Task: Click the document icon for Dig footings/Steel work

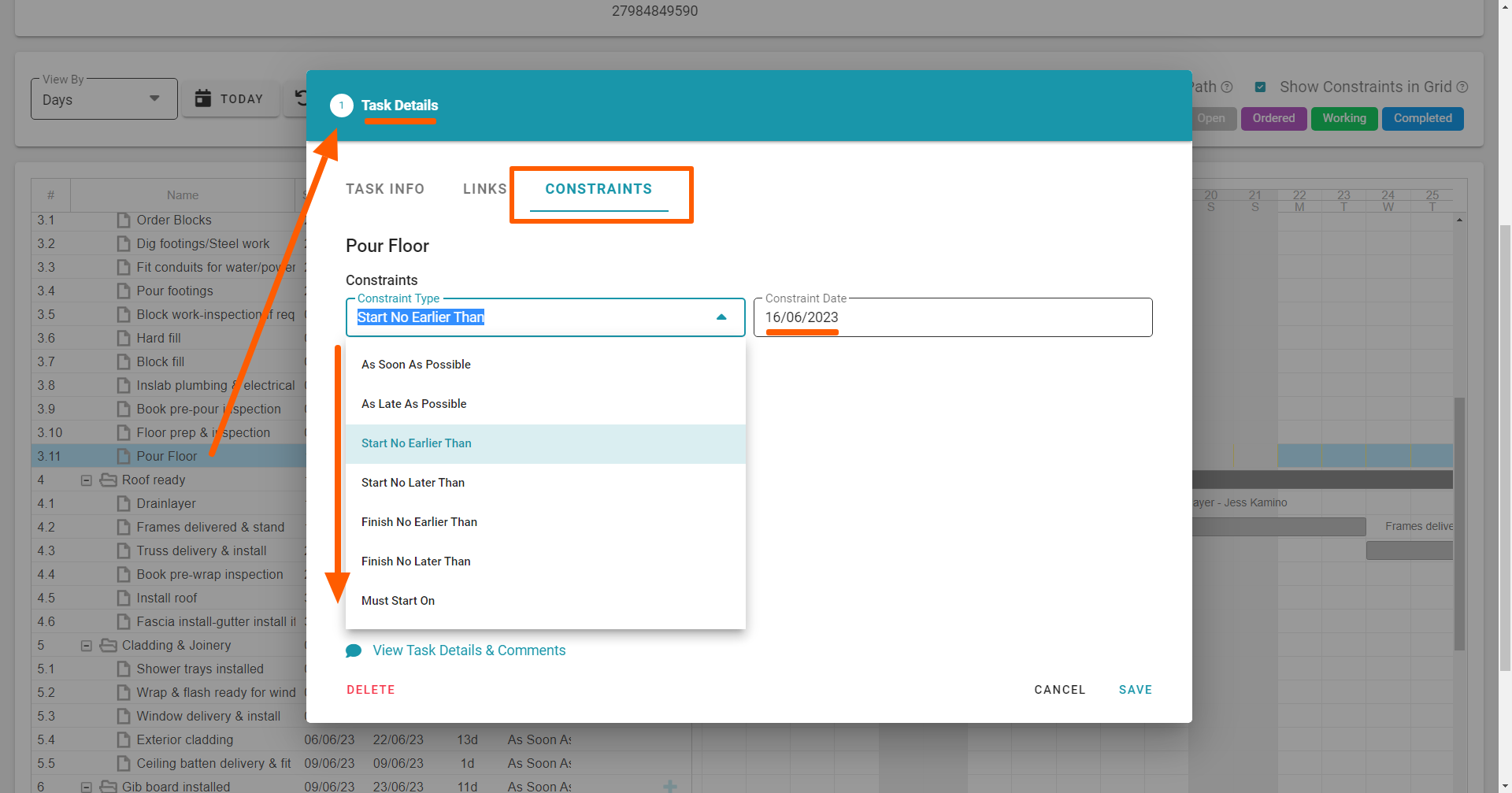Action: pos(124,244)
